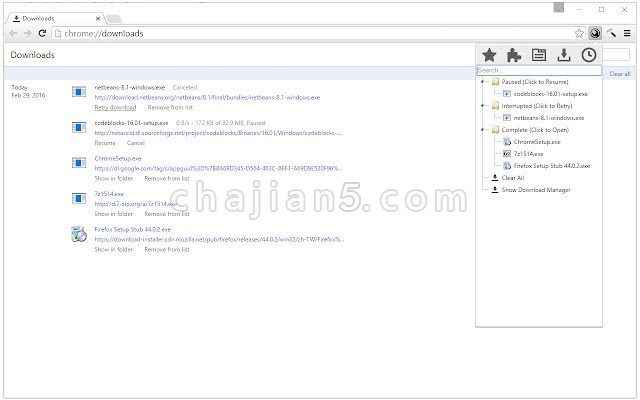Open a new tab
Image resolution: width=640 pixels, height=400 pixels.
114,19
